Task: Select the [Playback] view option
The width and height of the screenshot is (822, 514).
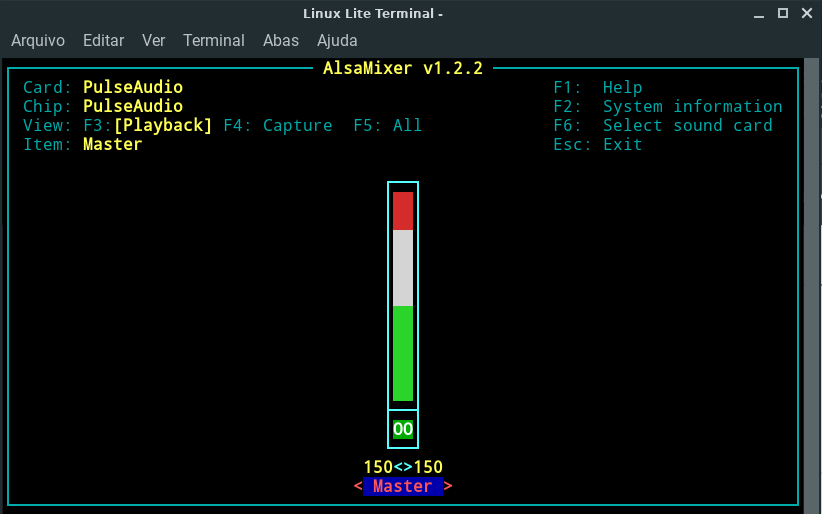Action: (163, 125)
